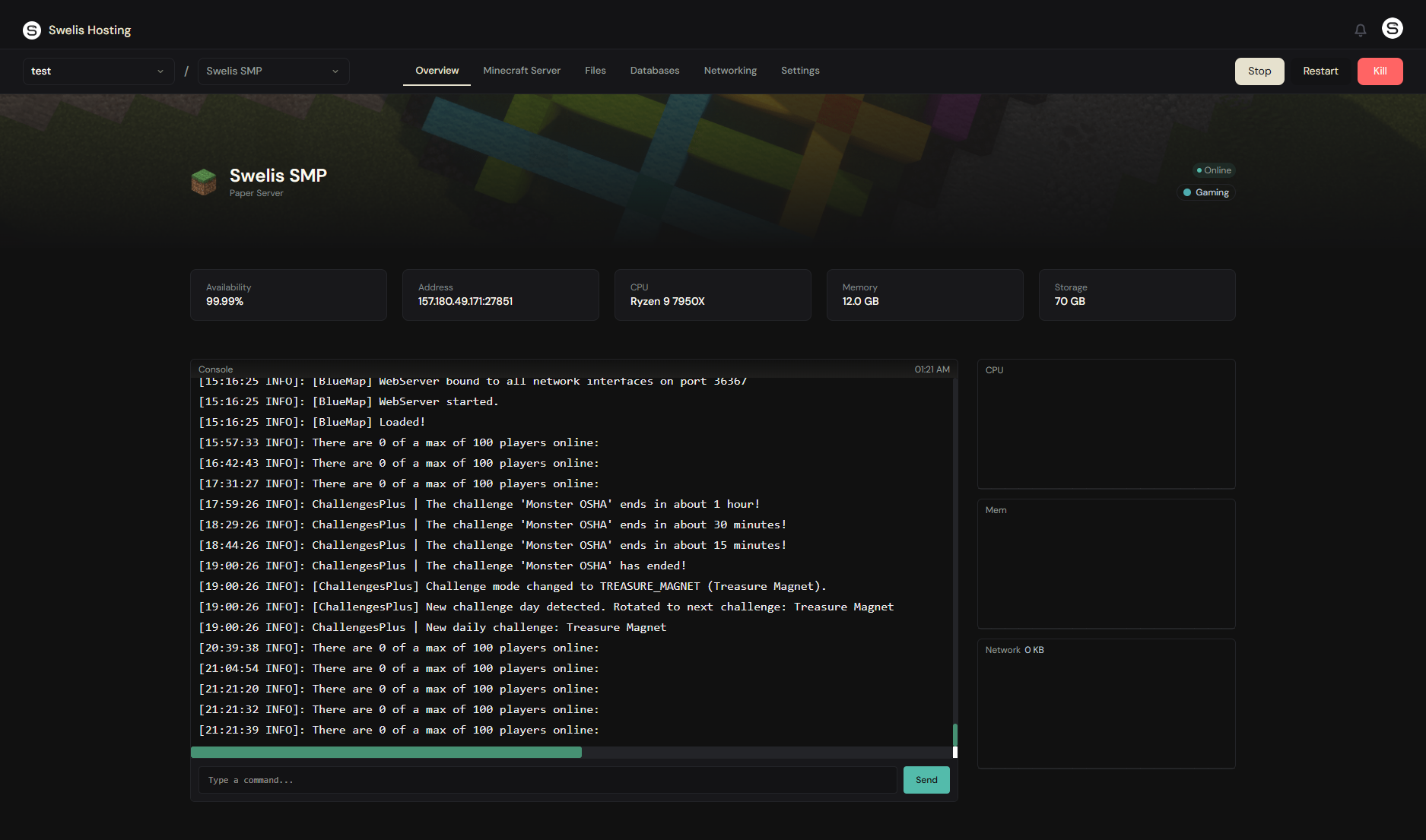Focus the console command input field
The width and height of the screenshot is (1426, 840).
[548, 780]
